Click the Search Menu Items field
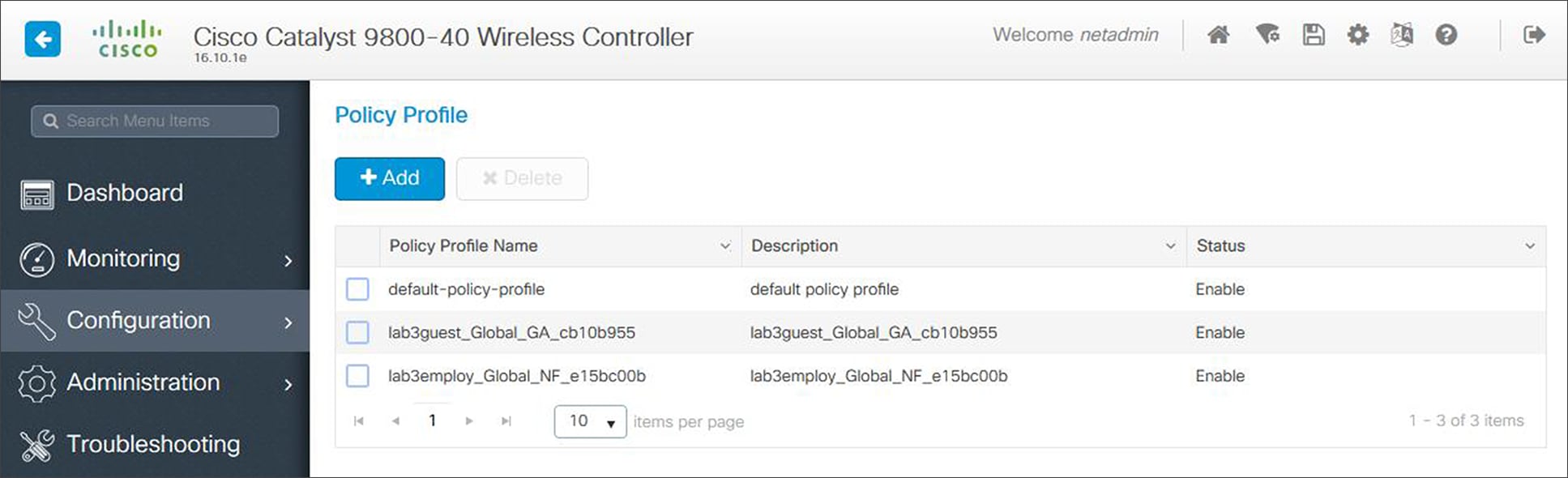Screen dimensions: 1568x478 pyautogui.click(x=155, y=121)
